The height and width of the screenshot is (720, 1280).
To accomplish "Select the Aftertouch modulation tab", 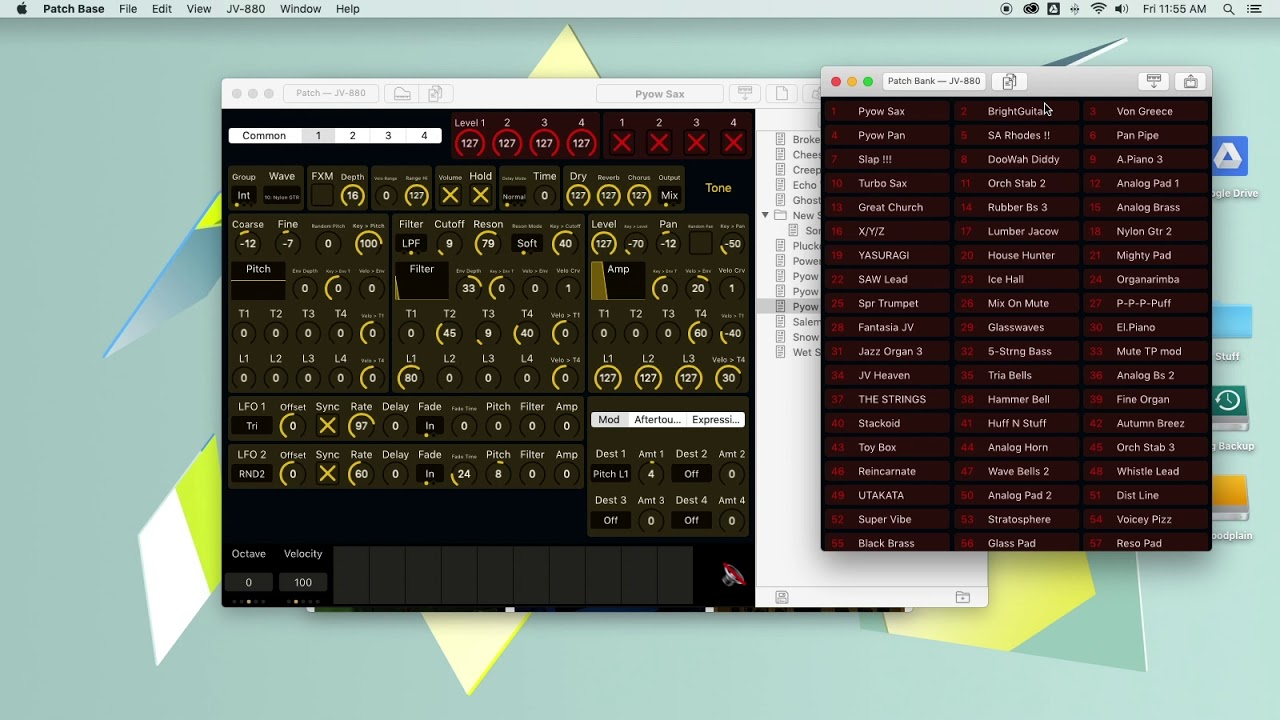I will [657, 420].
